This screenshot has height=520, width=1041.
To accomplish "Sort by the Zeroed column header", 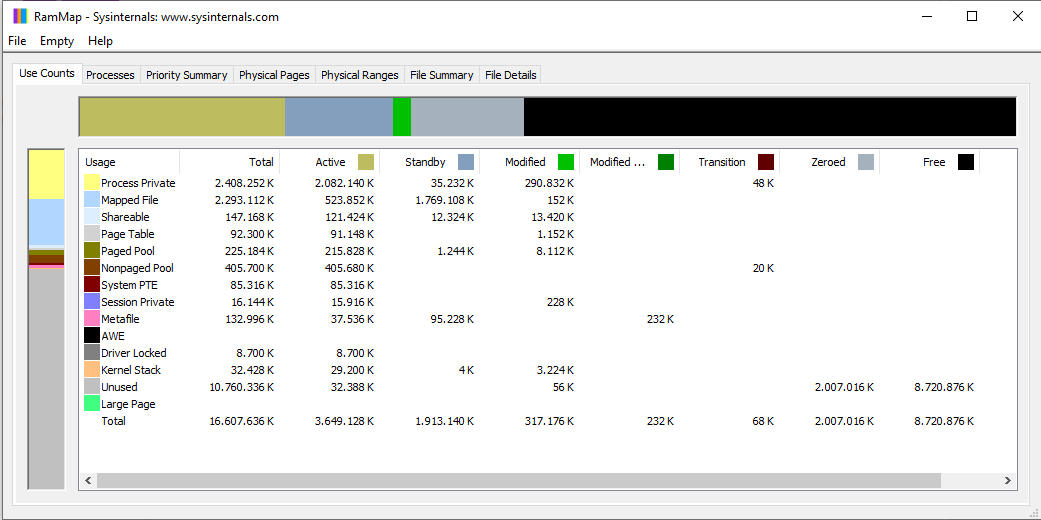I will tap(830, 162).
